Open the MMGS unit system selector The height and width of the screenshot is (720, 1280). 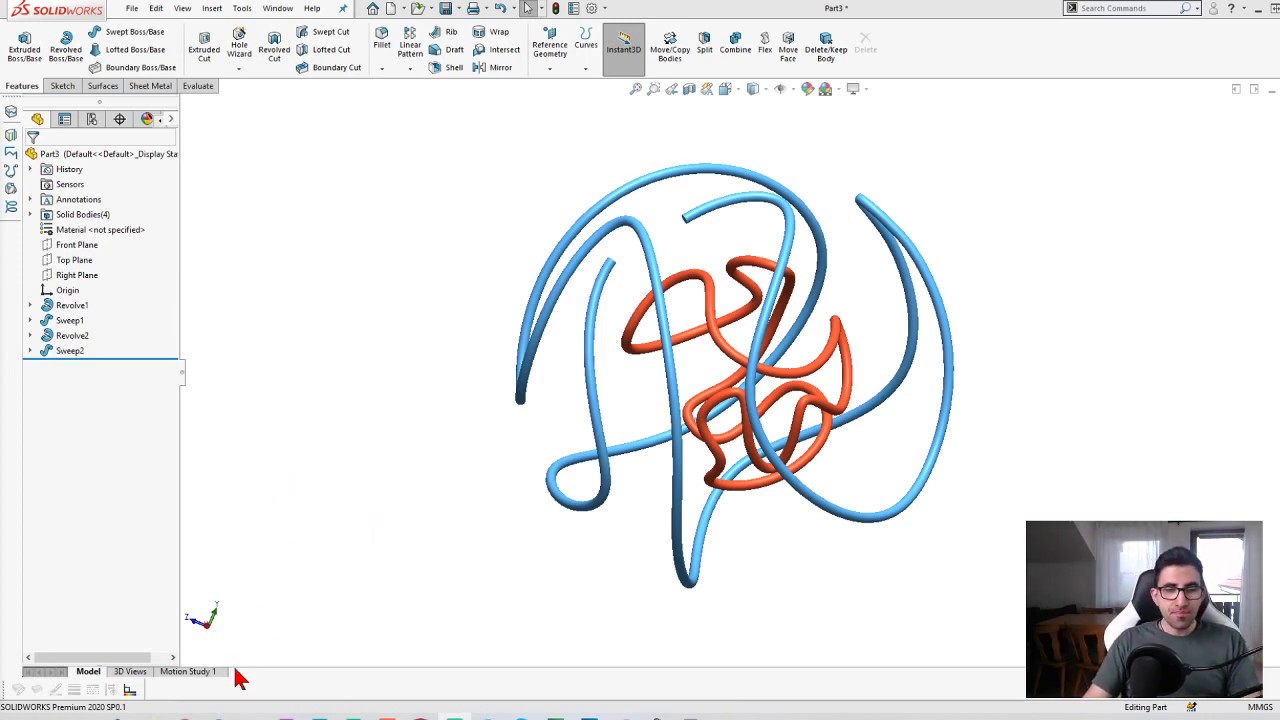click(x=1260, y=707)
